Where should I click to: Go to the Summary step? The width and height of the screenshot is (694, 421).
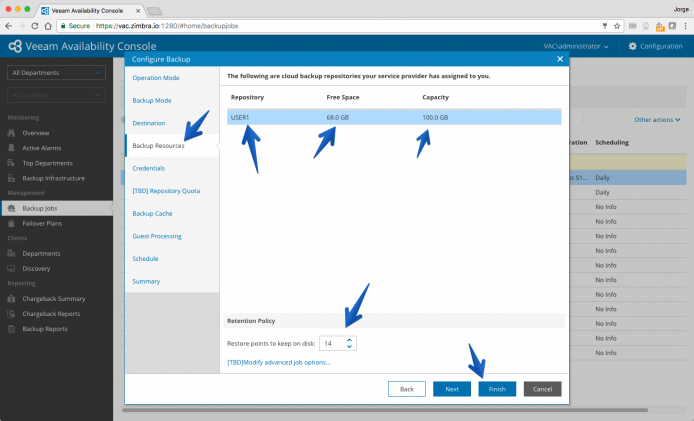tap(146, 281)
